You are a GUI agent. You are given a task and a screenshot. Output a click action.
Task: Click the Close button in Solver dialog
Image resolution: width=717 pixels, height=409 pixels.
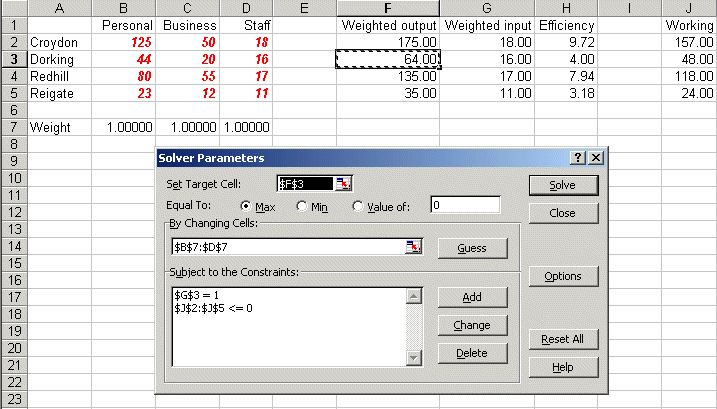[x=561, y=213]
